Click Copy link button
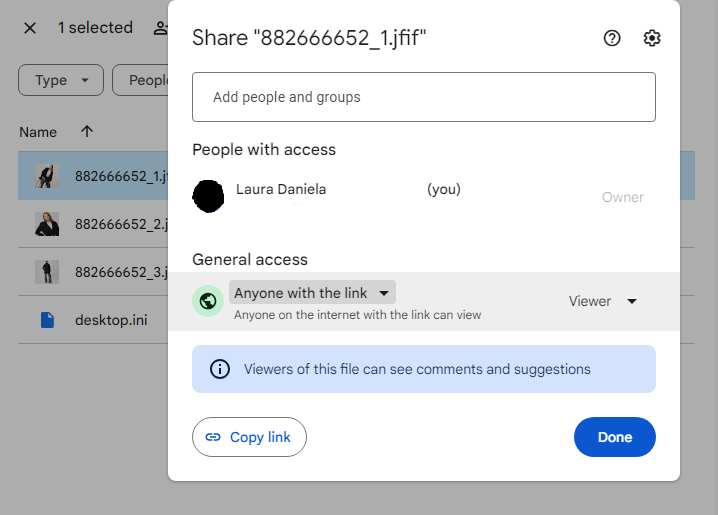 click(x=249, y=437)
